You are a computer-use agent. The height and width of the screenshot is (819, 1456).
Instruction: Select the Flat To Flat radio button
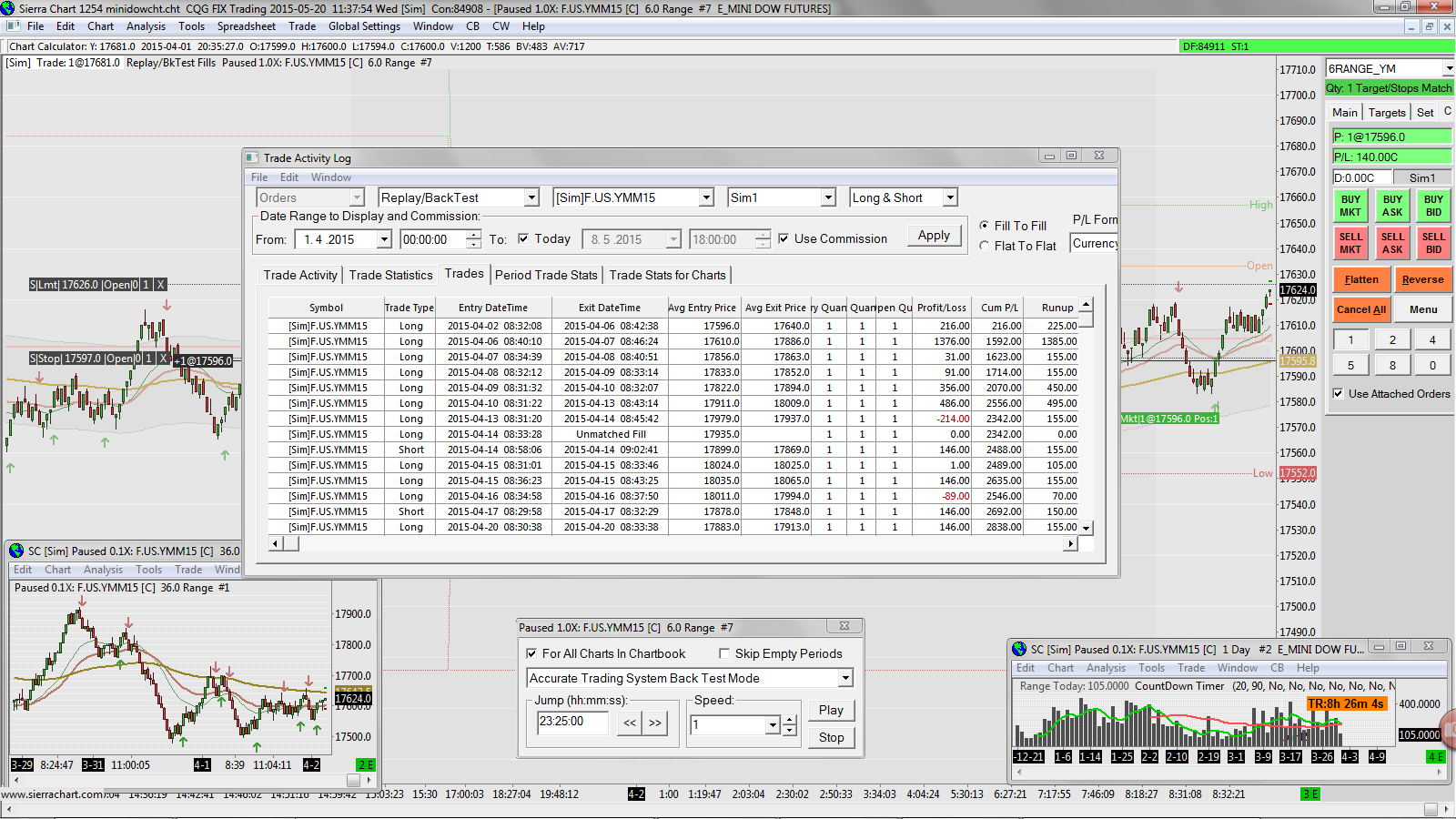984,246
